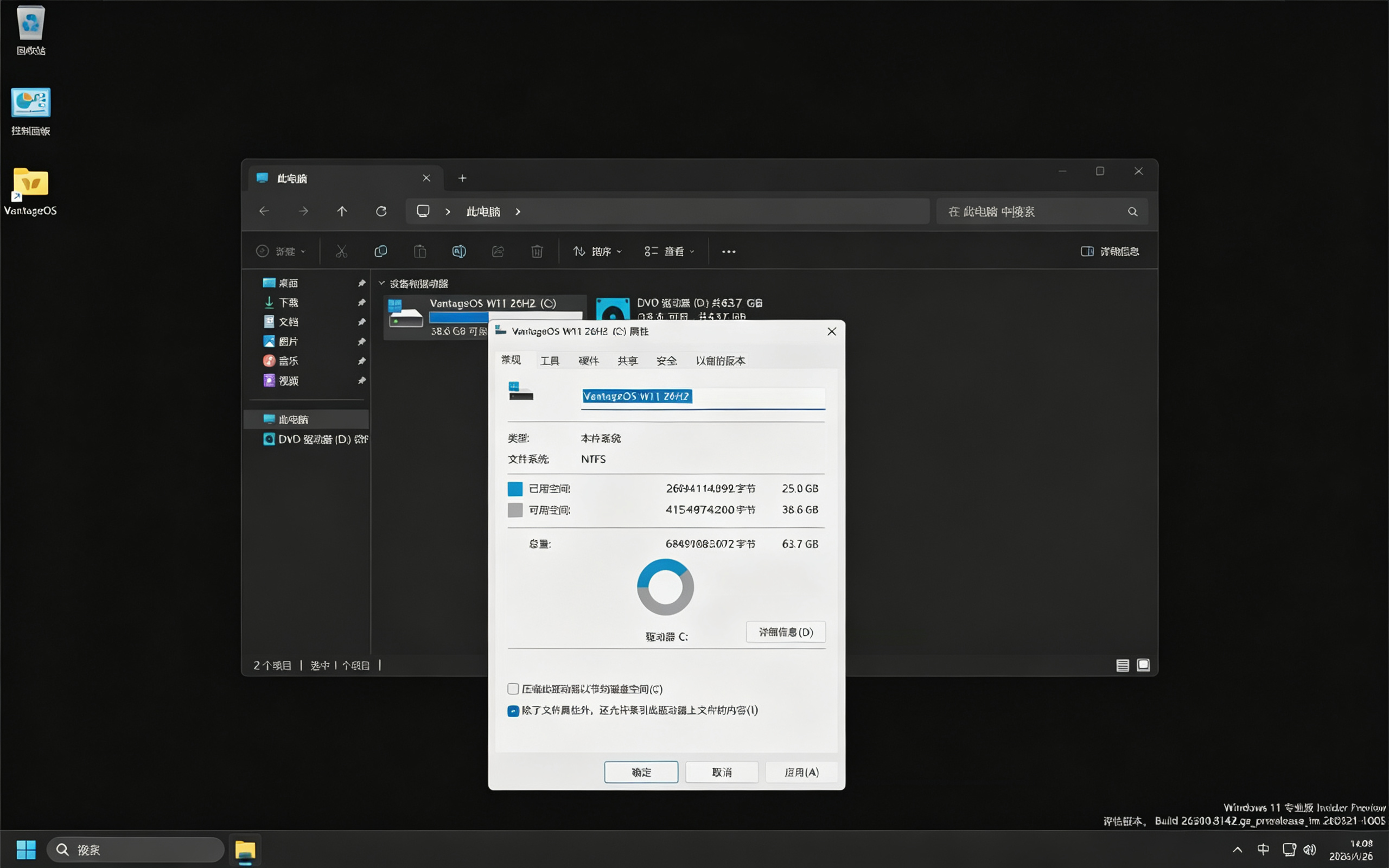Toggle the compress-drive checkbox 压缩此驱动器
1389x868 pixels.
pyautogui.click(x=513, y=689)
